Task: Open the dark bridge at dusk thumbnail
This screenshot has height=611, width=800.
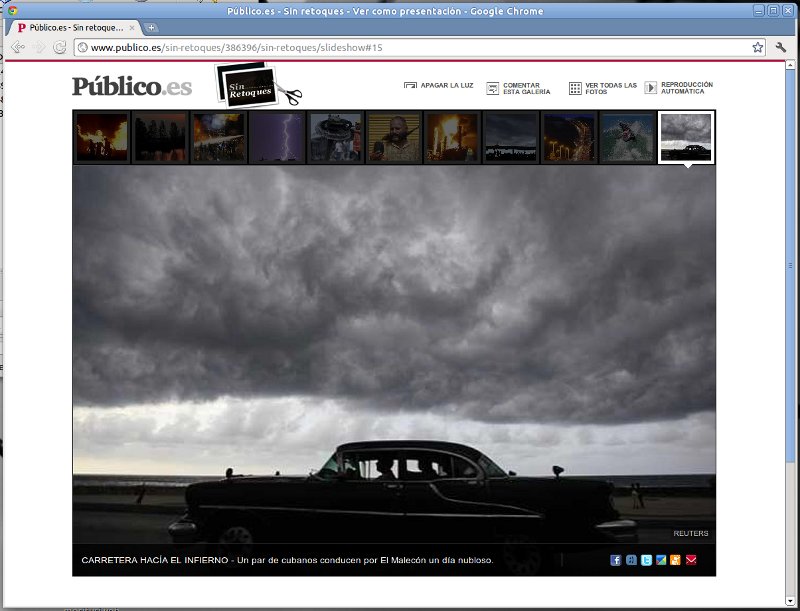Action: pyautogui.click(x=511, y=137)
